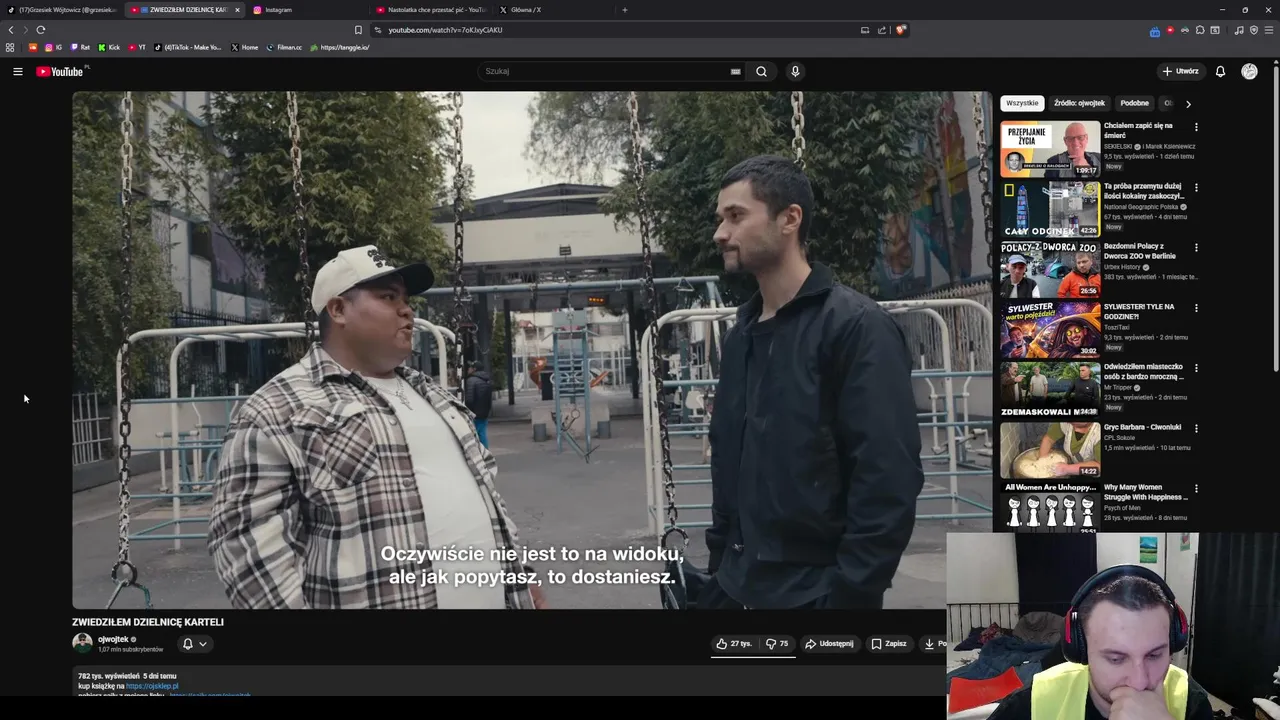Go to the YouTube home logo
The width and height of the screenshot is (1280, 720).
(x=61, y=71)
